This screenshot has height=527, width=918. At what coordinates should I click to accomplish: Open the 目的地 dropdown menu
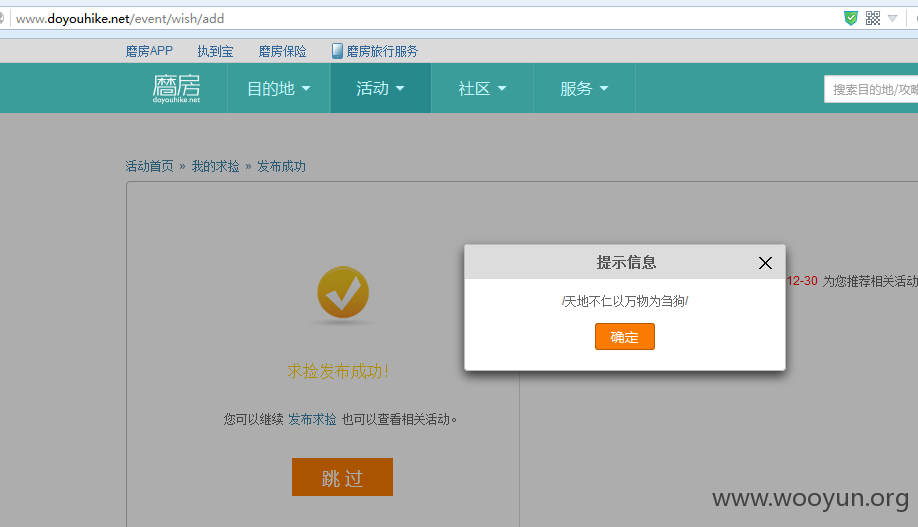coord(279,88)
